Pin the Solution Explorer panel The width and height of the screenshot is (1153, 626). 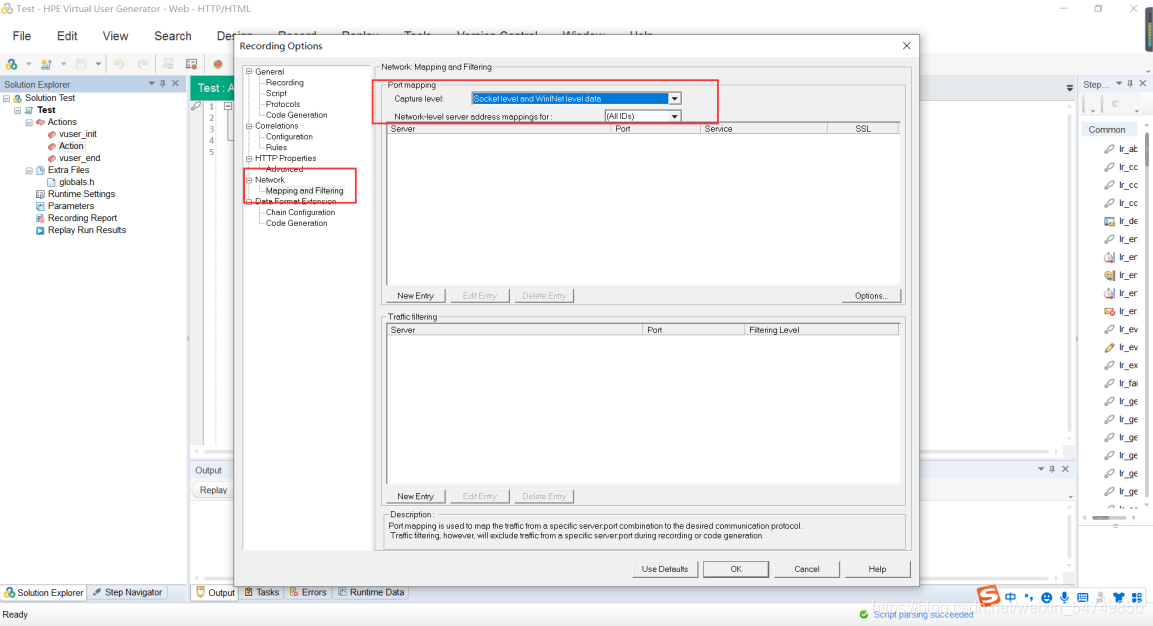[163, 84]
